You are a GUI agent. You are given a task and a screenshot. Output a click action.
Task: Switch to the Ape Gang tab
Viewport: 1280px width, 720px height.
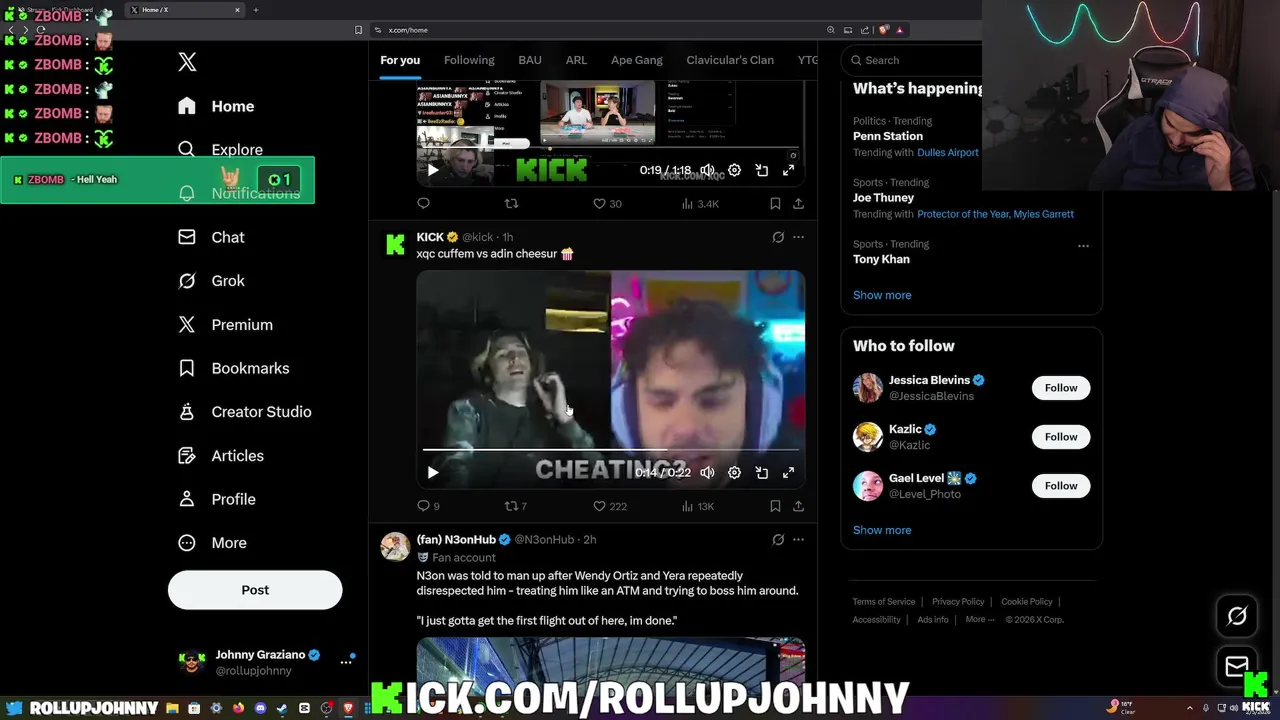point(637,60)
